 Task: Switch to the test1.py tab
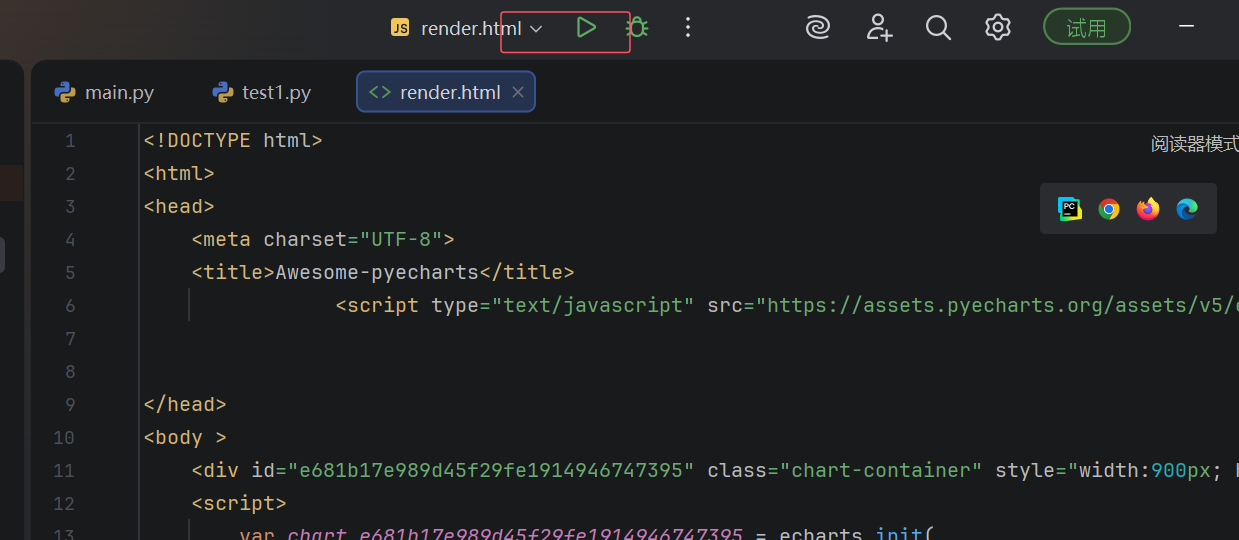pos(262,93)
